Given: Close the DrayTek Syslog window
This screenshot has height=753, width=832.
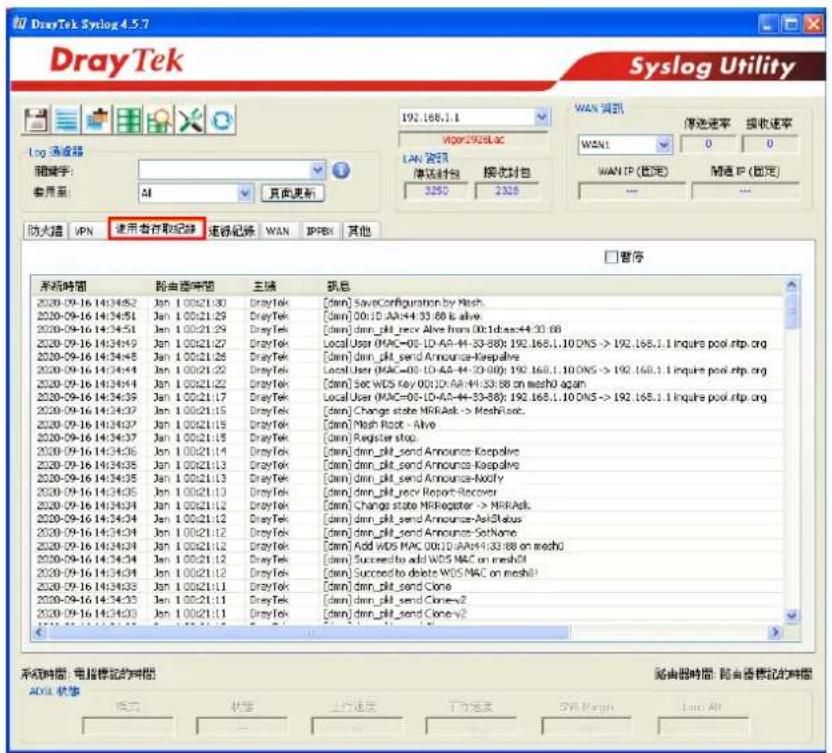Looking at the screenshot, I should 813,24.
